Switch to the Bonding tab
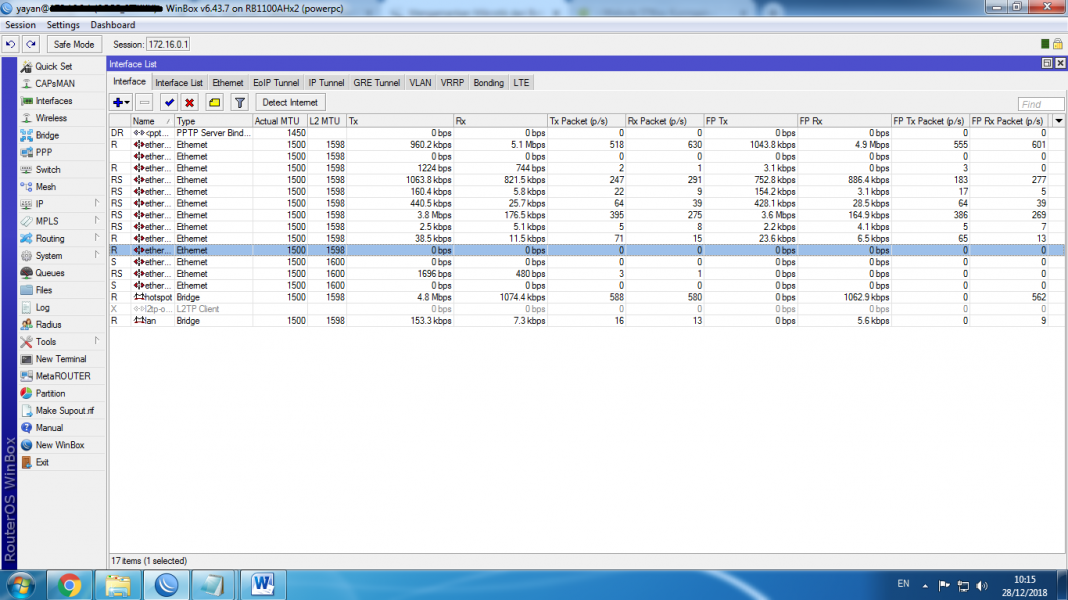The image size is (1068, 600). point(488,82)
